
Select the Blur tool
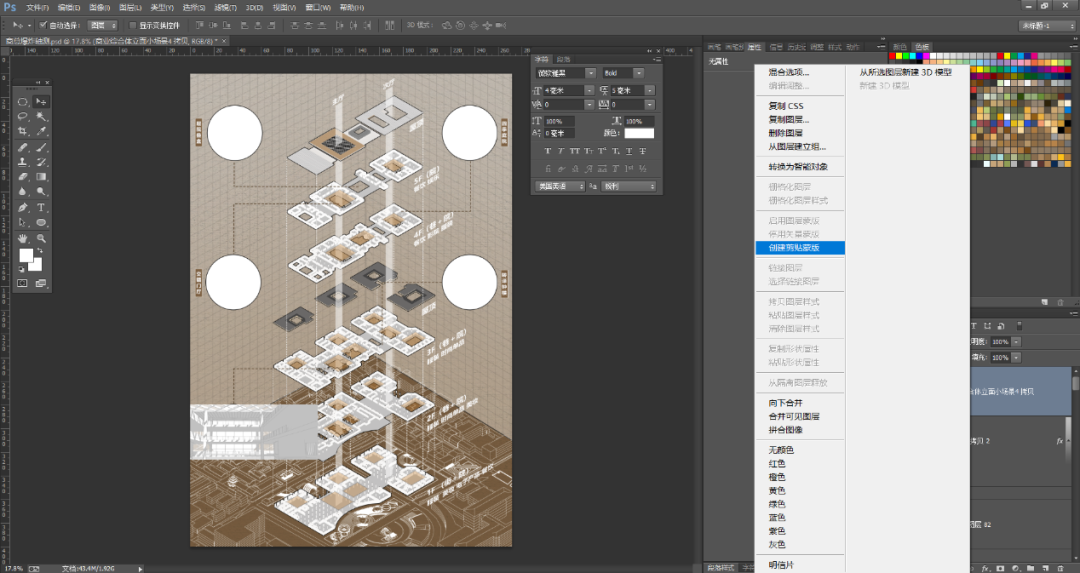(x=23, y=192)
